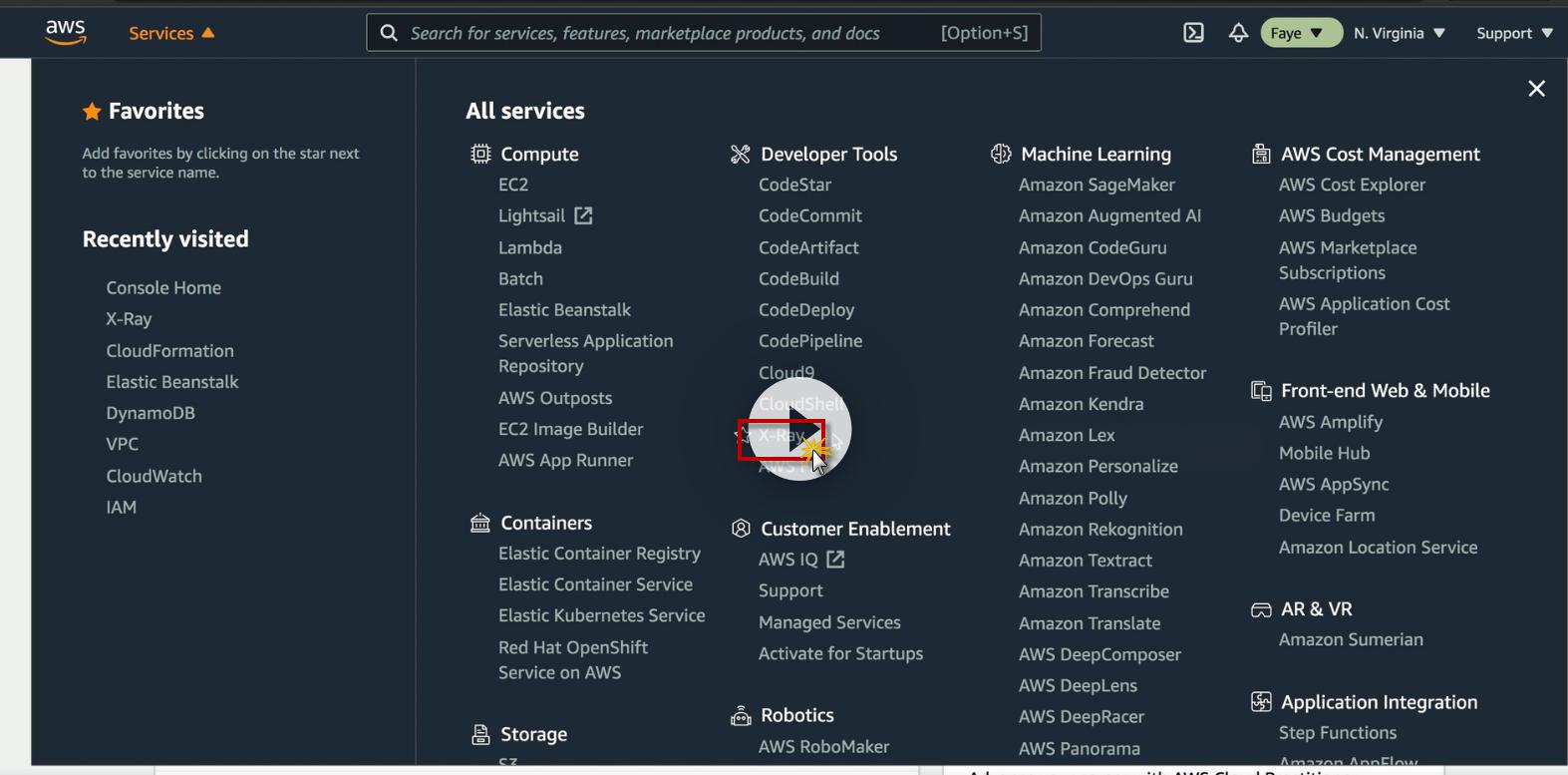Close the services menu panel

point(1536,89)
